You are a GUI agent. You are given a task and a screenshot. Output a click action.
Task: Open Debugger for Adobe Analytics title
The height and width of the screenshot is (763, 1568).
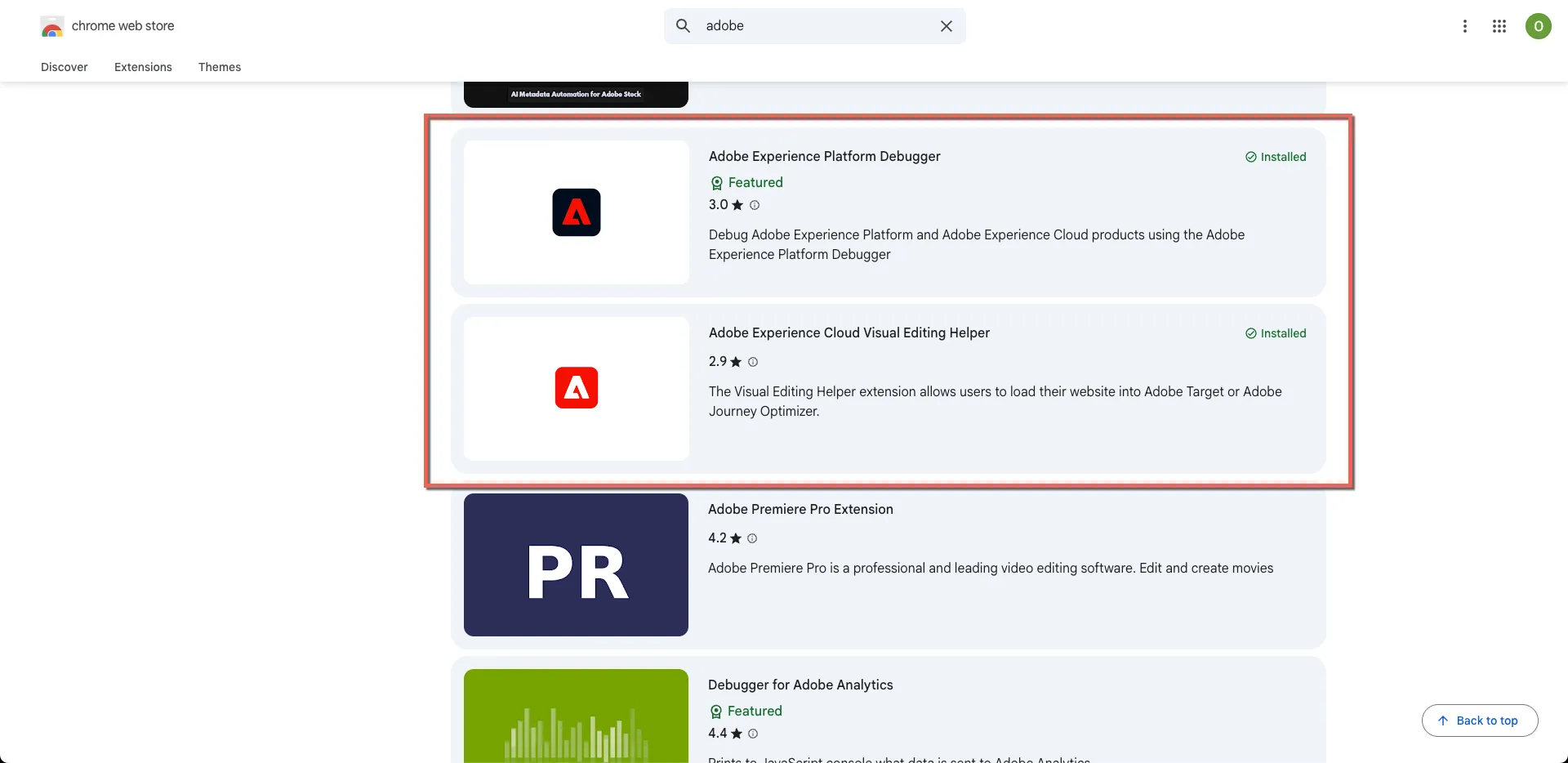pyautogui.click(x=800, y=685)
